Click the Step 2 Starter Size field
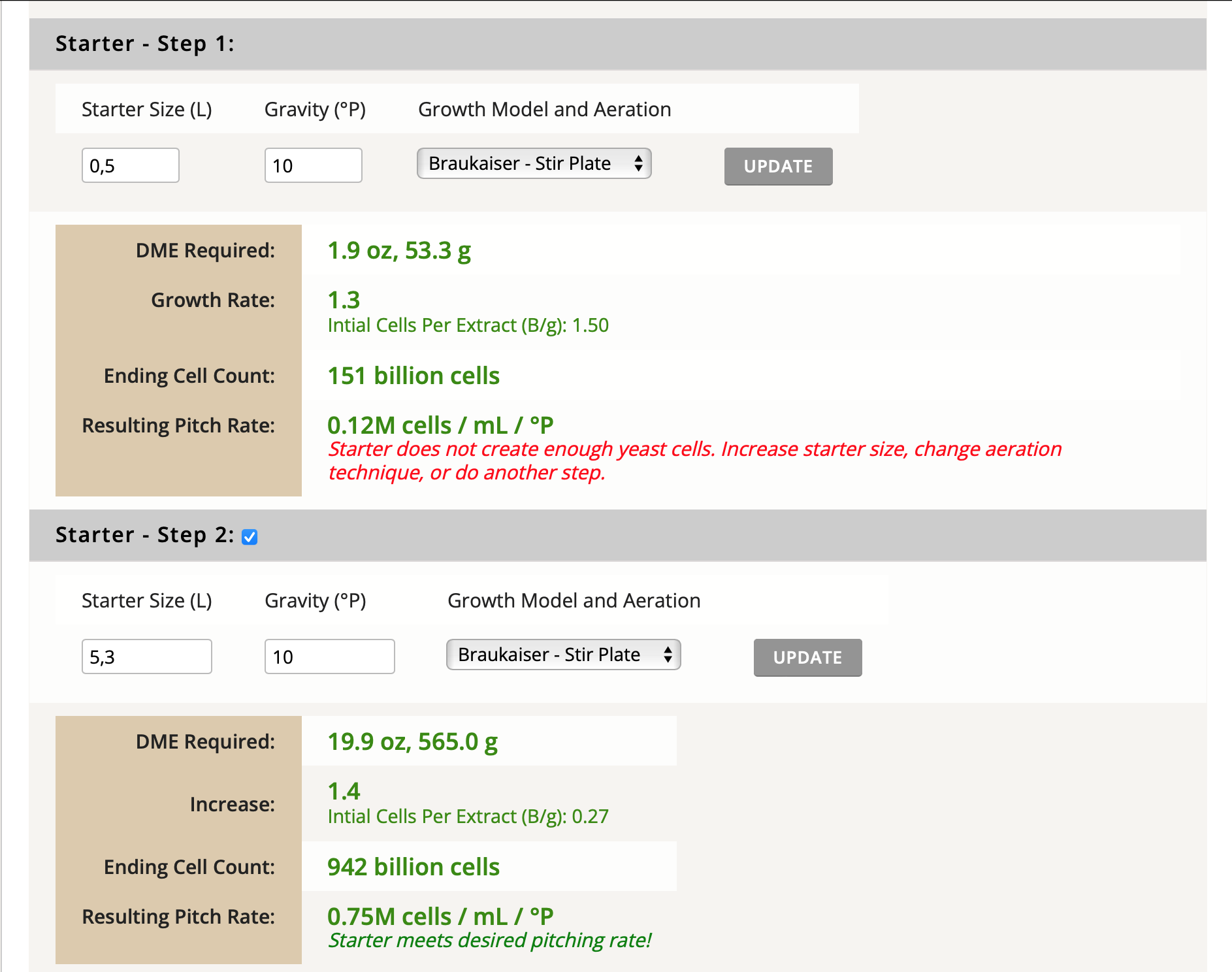Viewport: 1232px width, 972px height. [146, 656]
